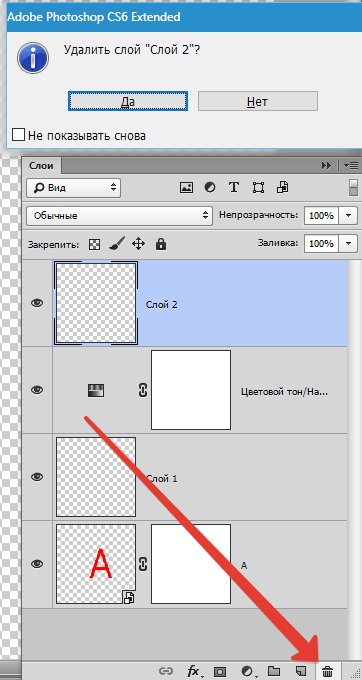Lock image pixels with the brush icon

pos(117,244)
